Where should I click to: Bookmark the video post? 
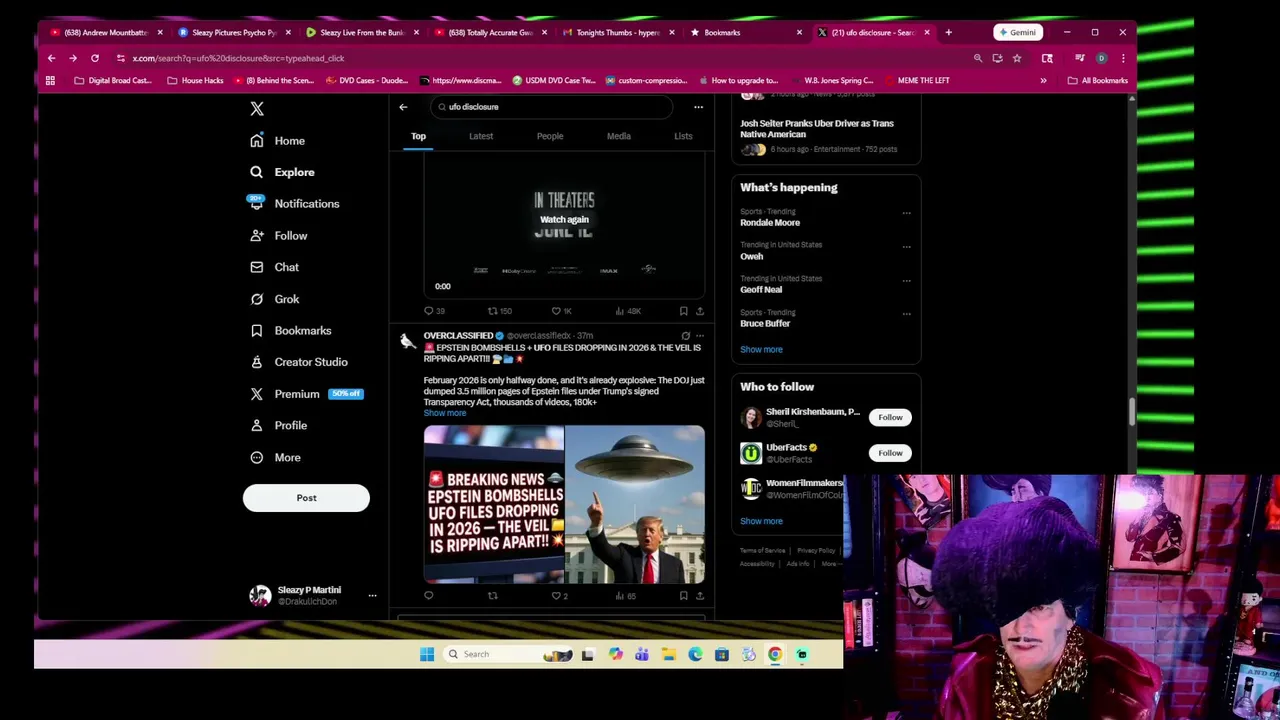(x=683, y=311)
